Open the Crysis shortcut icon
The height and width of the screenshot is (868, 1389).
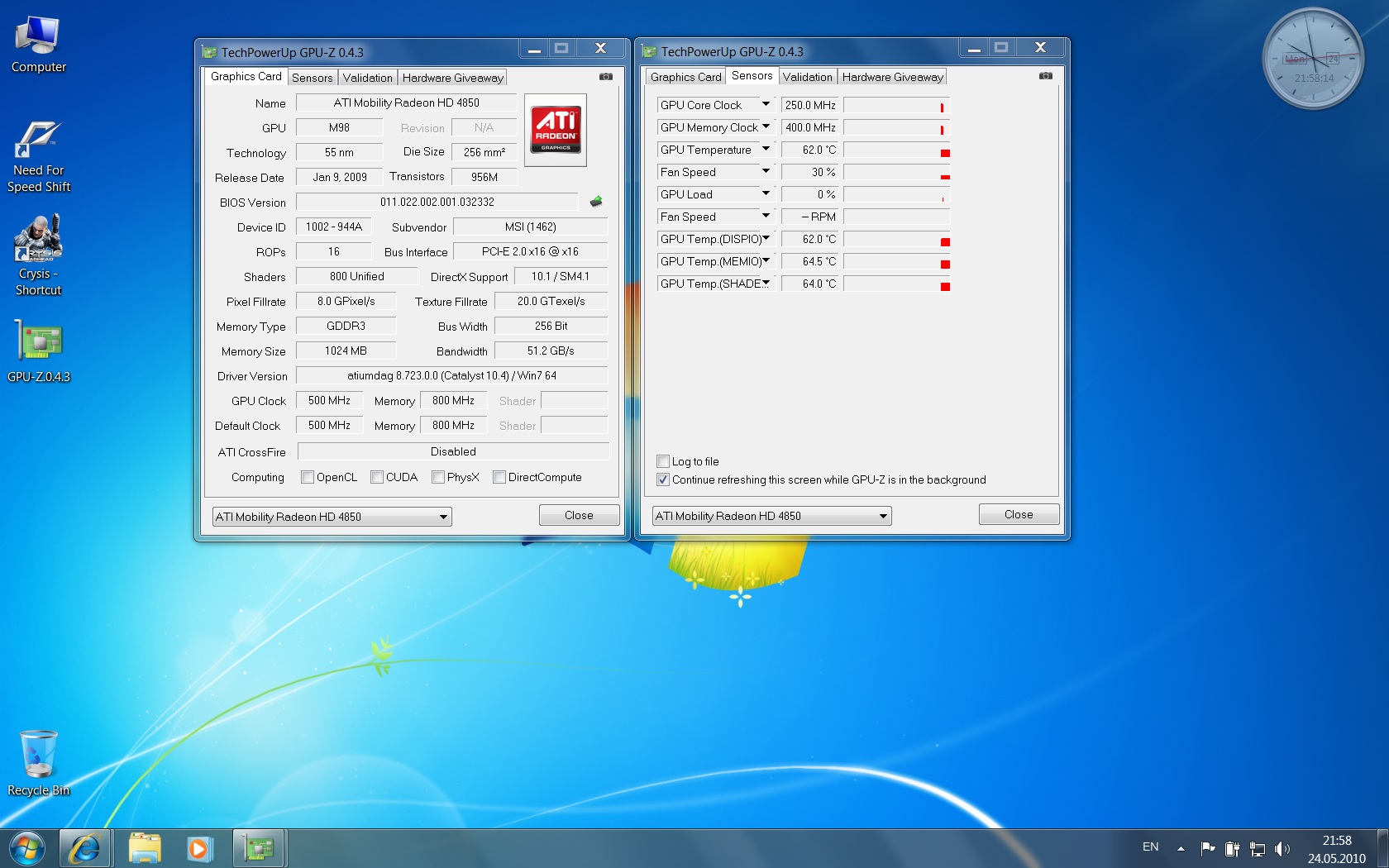click(x=38, y=255)
